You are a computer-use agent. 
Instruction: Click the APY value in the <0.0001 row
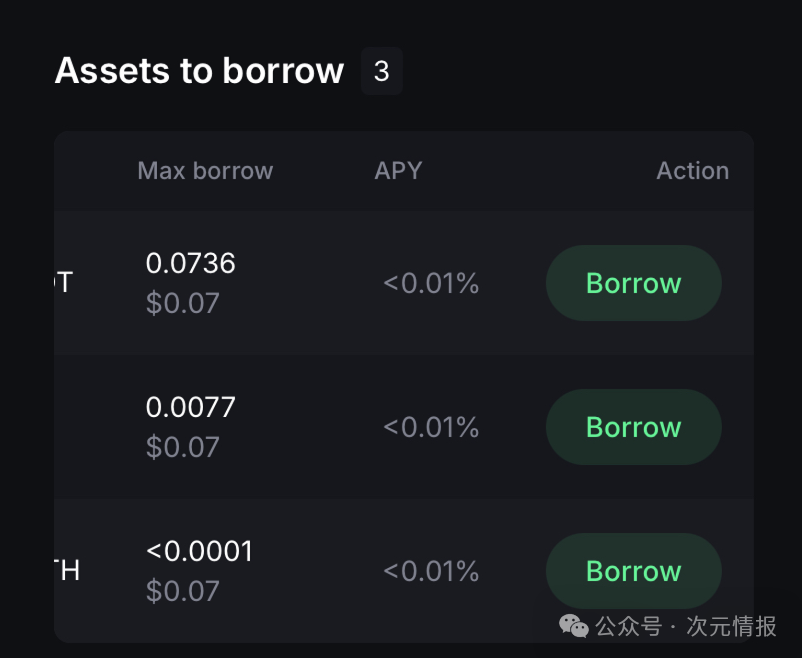coord(431,571)
